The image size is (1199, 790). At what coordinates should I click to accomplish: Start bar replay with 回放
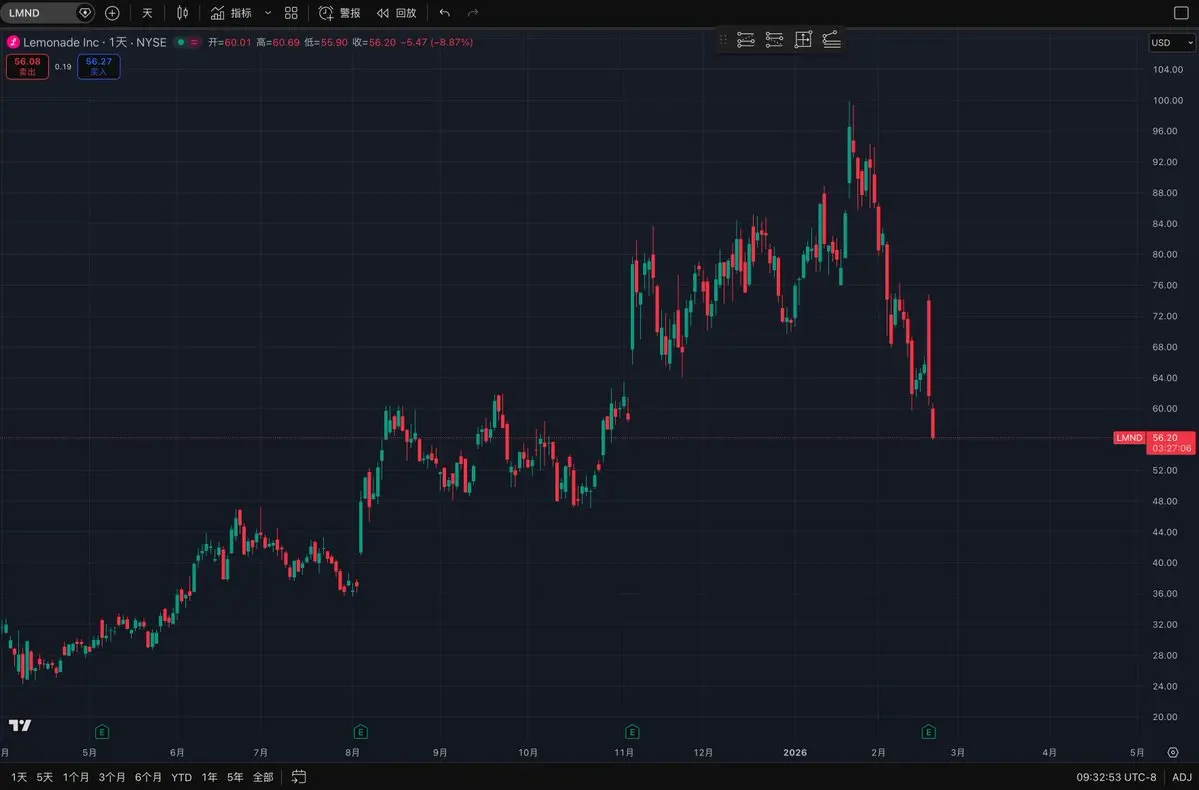(x=397, y=13)
